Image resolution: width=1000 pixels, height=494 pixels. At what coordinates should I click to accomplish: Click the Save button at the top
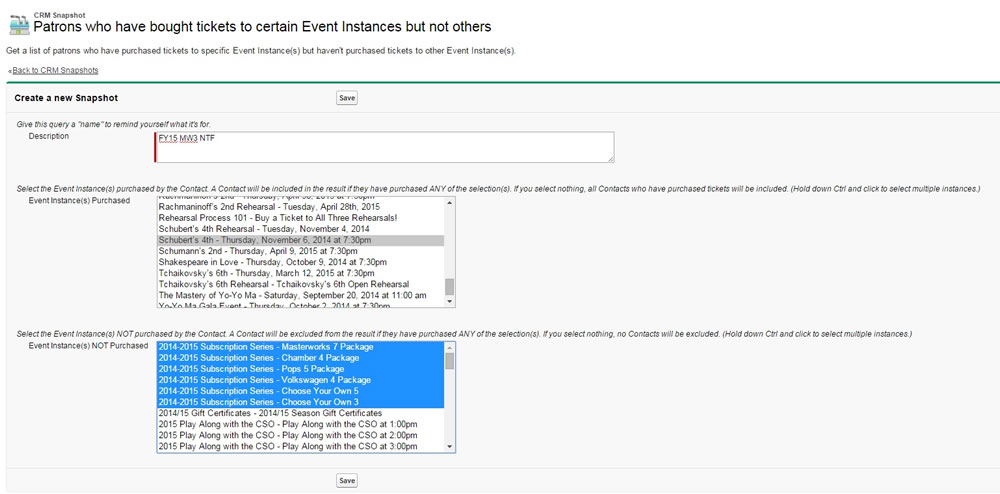(347, 98)
